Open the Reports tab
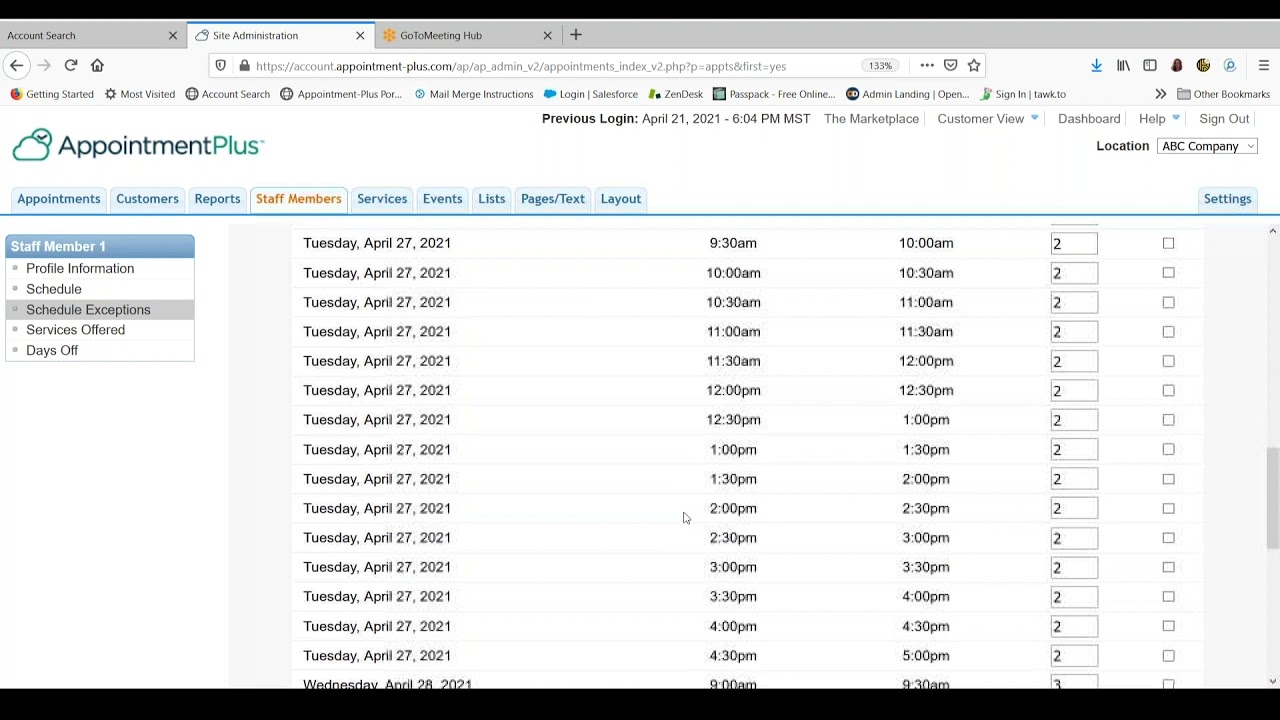Image resolution: width=1280 pixels, height=720 pixels. pyautogui.click(x=217, y=199)
